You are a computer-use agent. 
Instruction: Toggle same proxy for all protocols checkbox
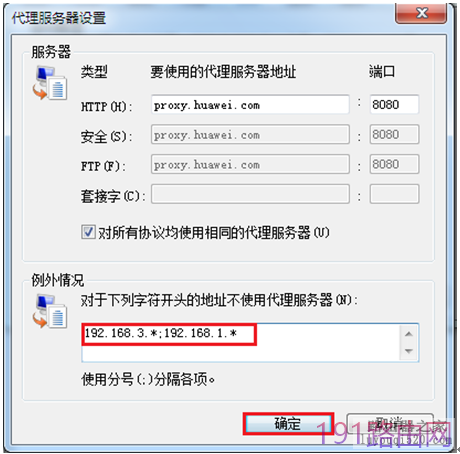tap(88, 232)
